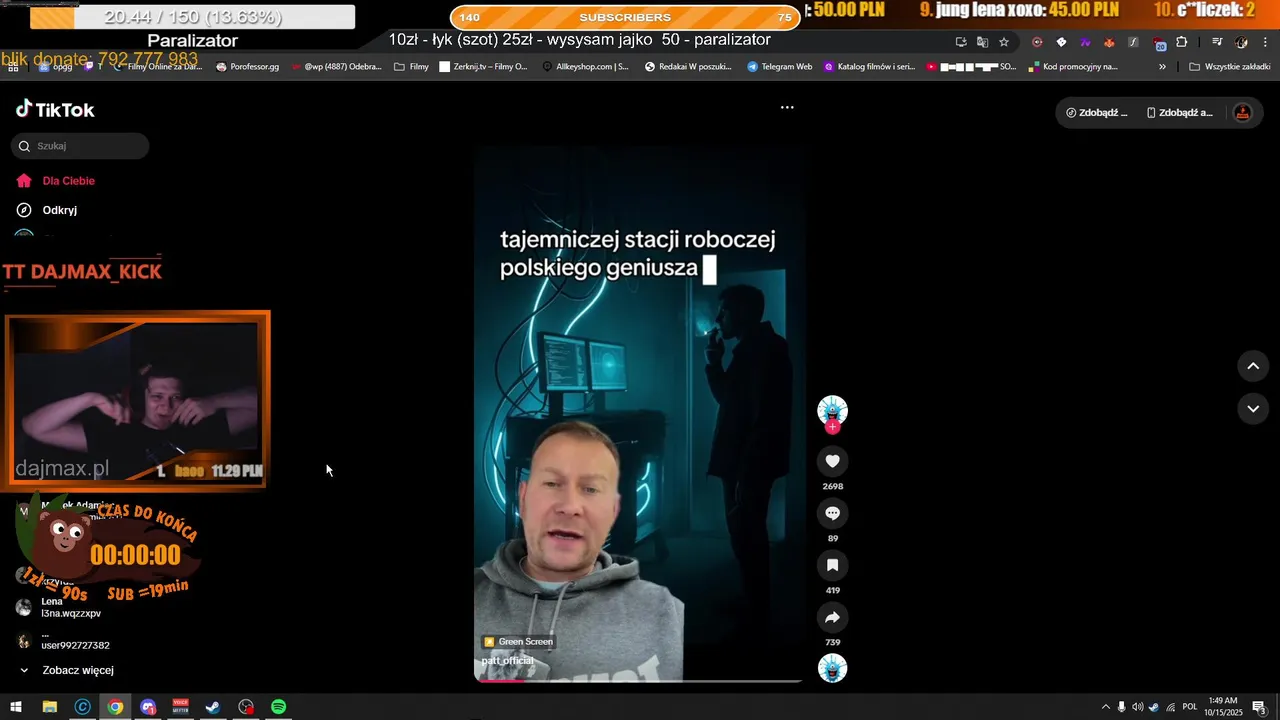The width and height of the screenshot is (1280, 720).
Task: Click the first Zdobądź button in the header
Action: [1096, 113]
